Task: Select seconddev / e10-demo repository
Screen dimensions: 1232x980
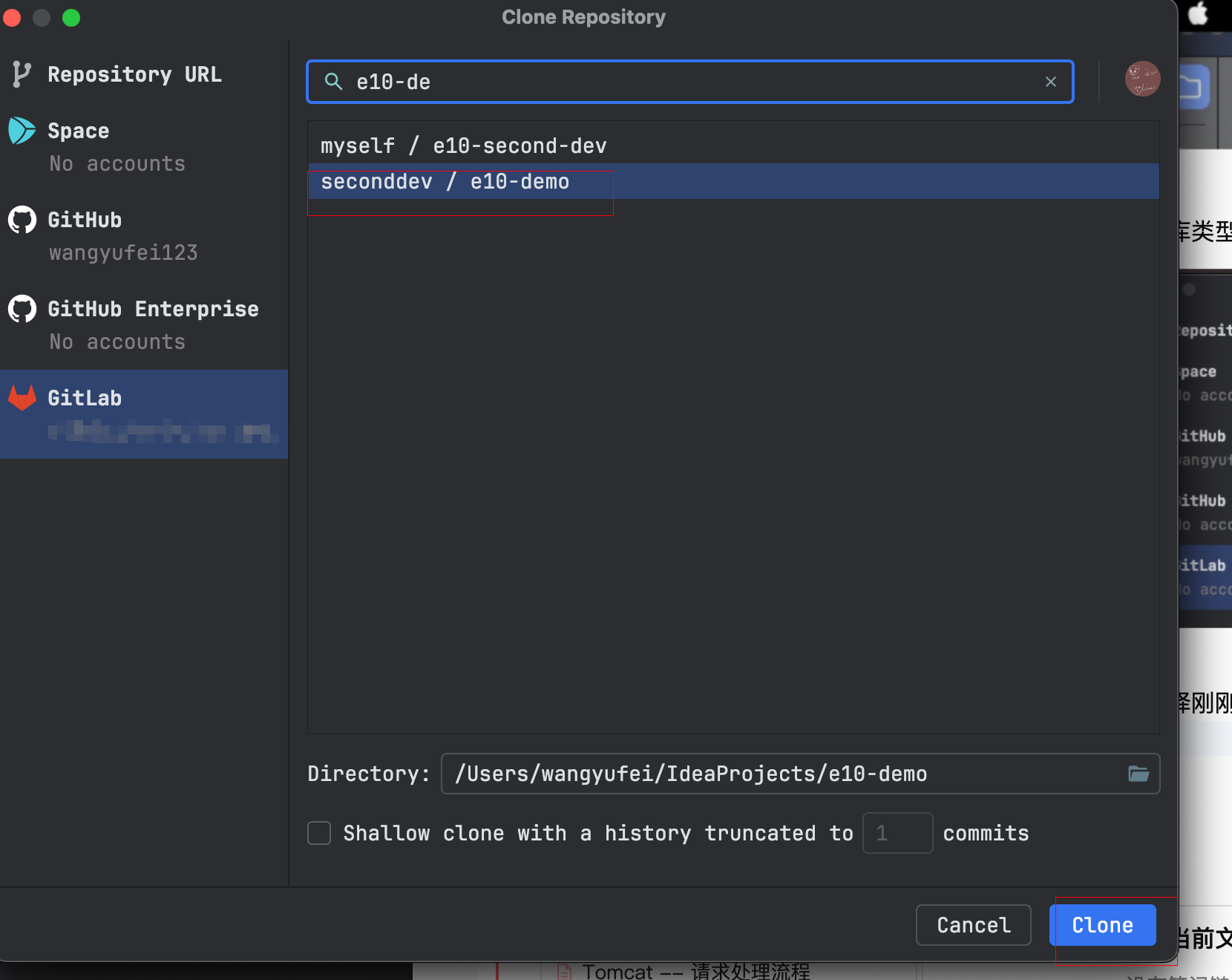Action: 445,182
